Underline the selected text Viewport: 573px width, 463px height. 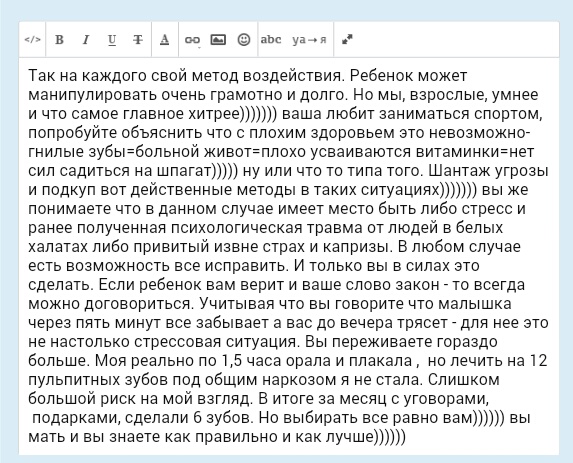112,39
